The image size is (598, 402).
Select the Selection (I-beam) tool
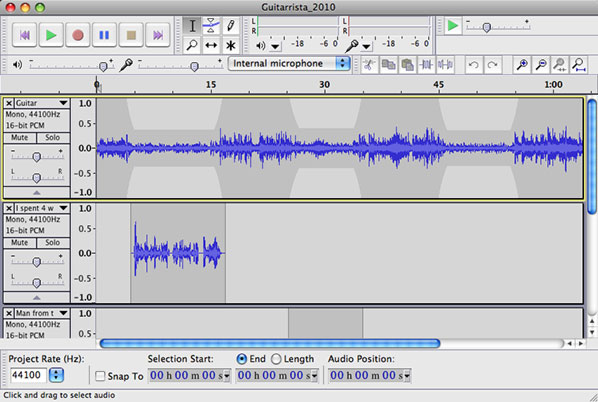coord(192,26)
